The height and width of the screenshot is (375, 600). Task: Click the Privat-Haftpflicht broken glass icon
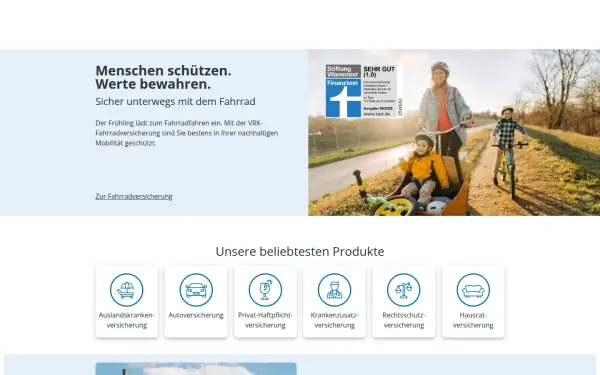tap(265, 290)
